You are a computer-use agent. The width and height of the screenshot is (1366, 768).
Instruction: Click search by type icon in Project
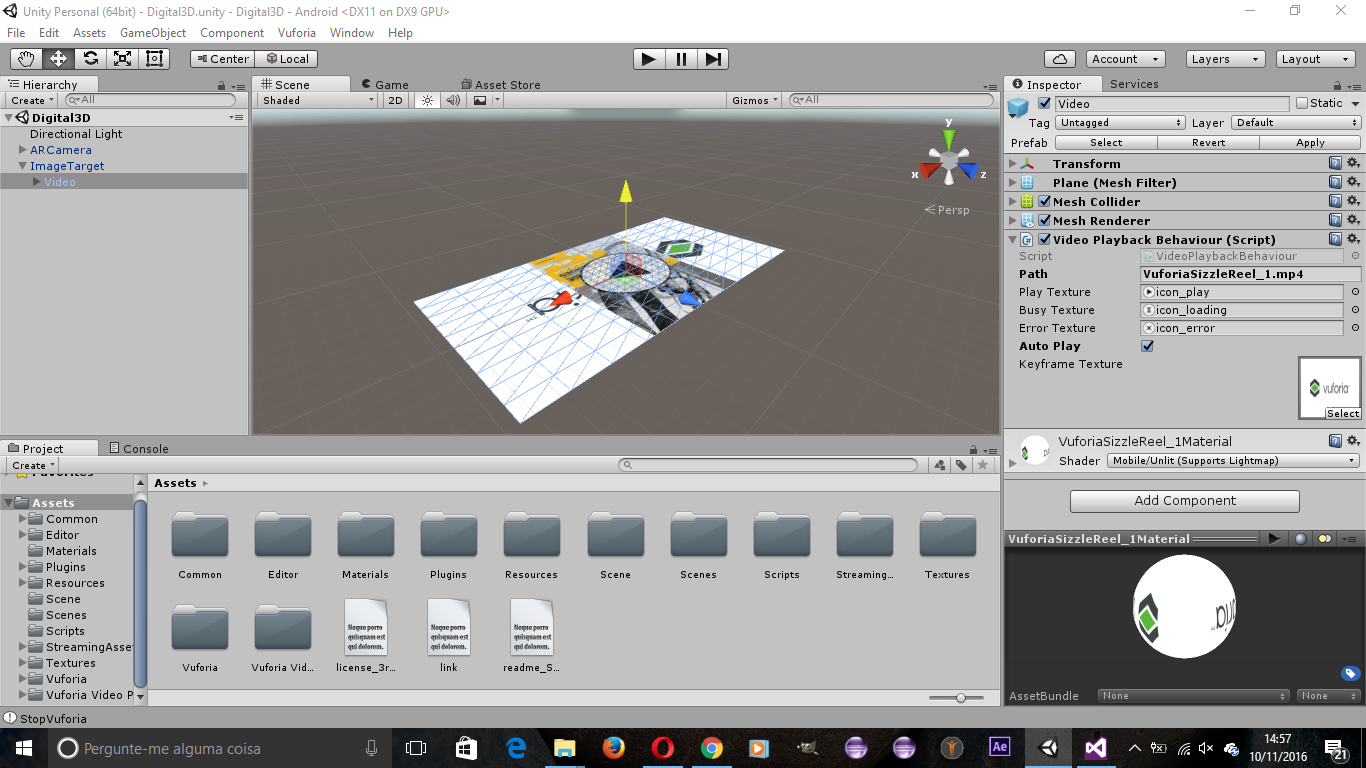click(x=939, y=465)
